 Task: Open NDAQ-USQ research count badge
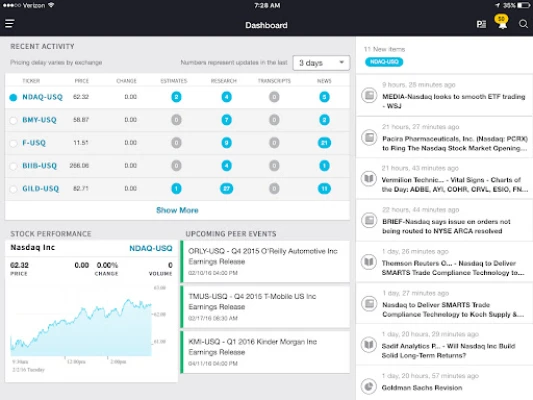click(x=226, y=97)
